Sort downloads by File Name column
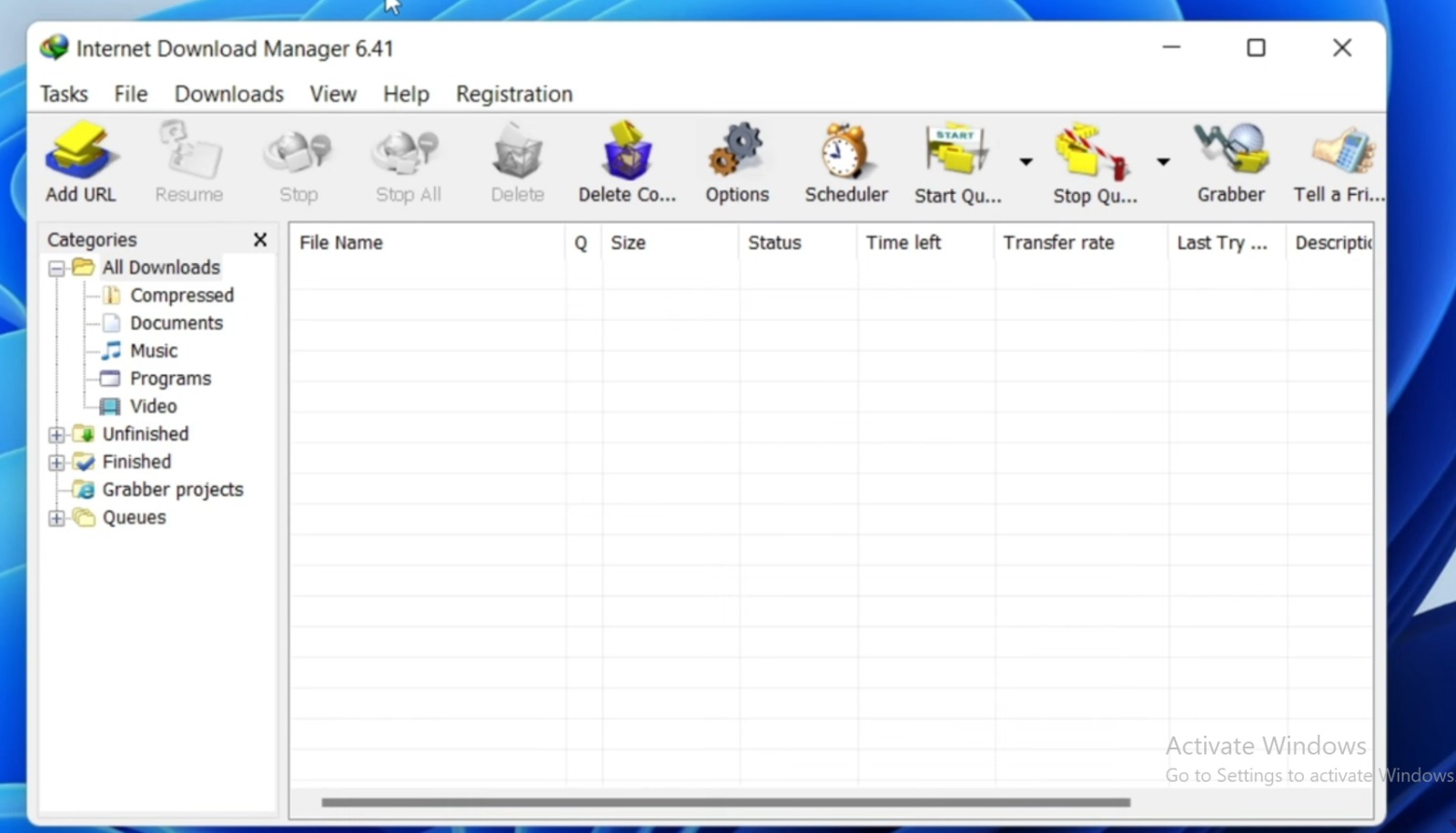 click(x=426, y=243)
